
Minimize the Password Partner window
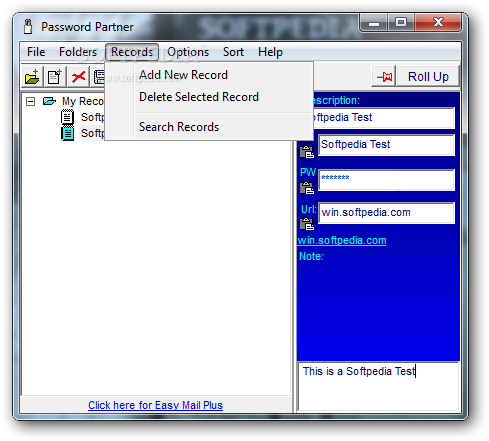tap(374, 23)
